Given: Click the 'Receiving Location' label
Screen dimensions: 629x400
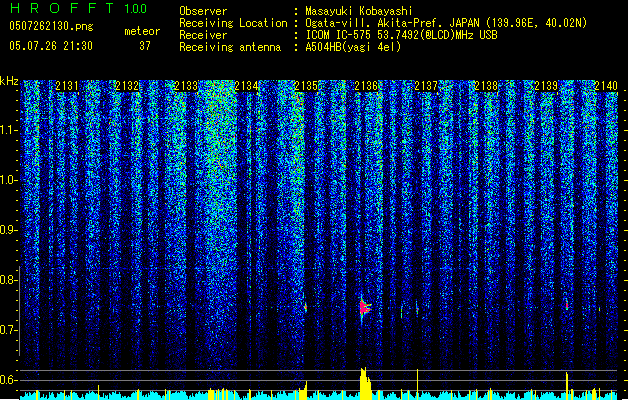Looking at the screenshot, I should [233, 23].
